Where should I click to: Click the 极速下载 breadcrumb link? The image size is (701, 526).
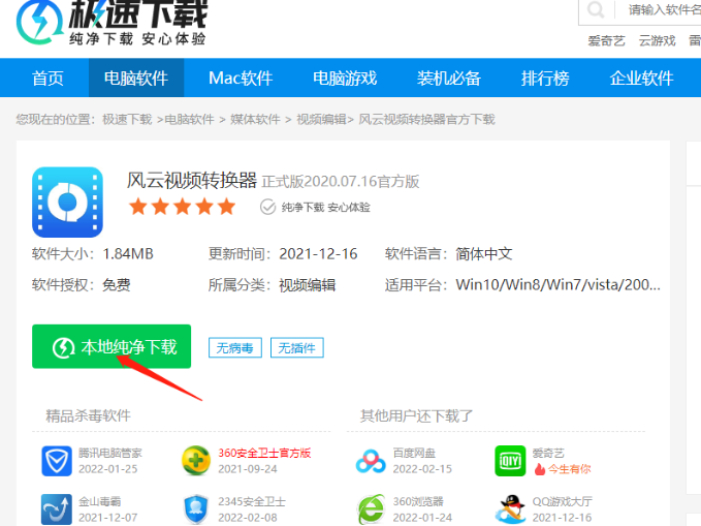(x=127, y=119)
